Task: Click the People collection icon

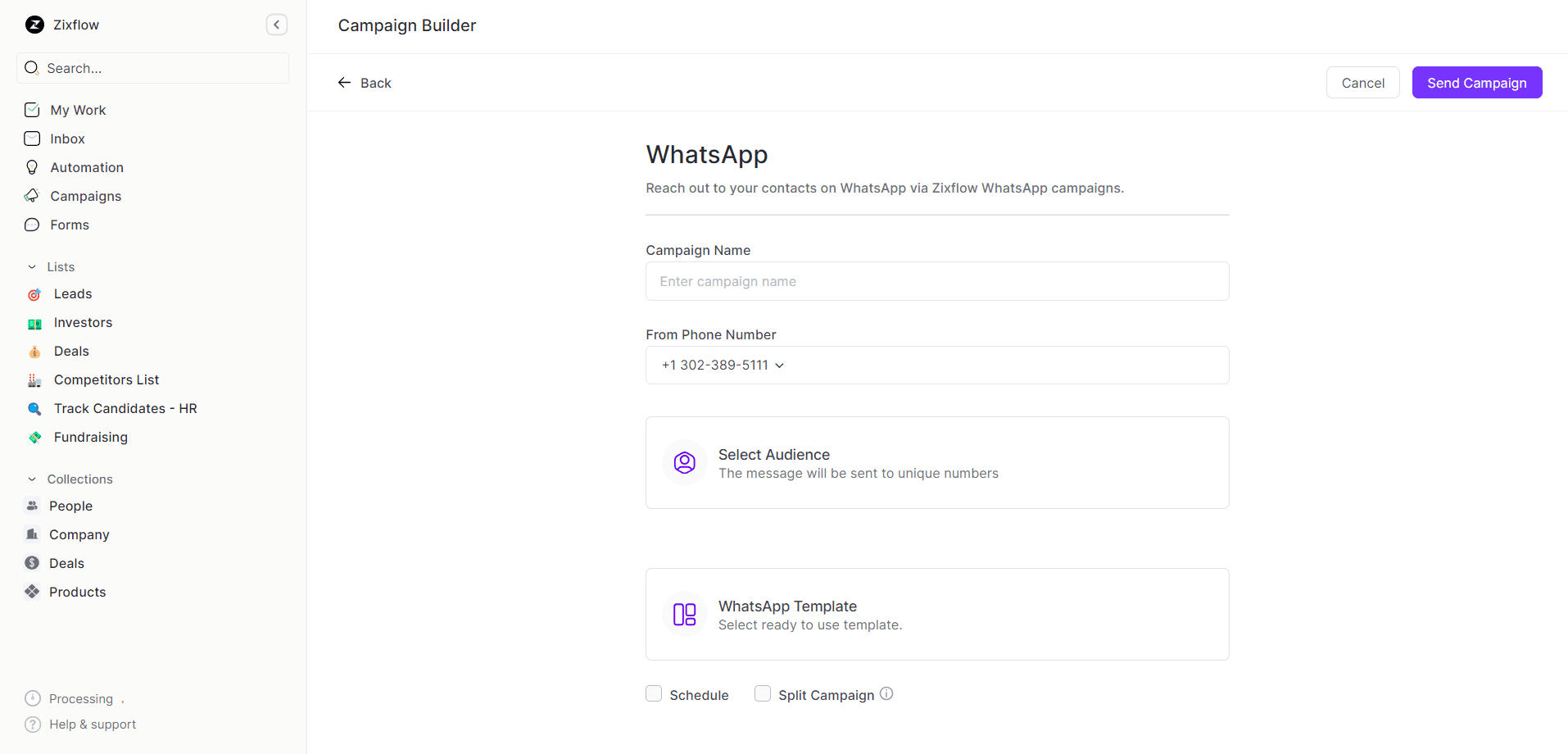Action: pos(31,506)
